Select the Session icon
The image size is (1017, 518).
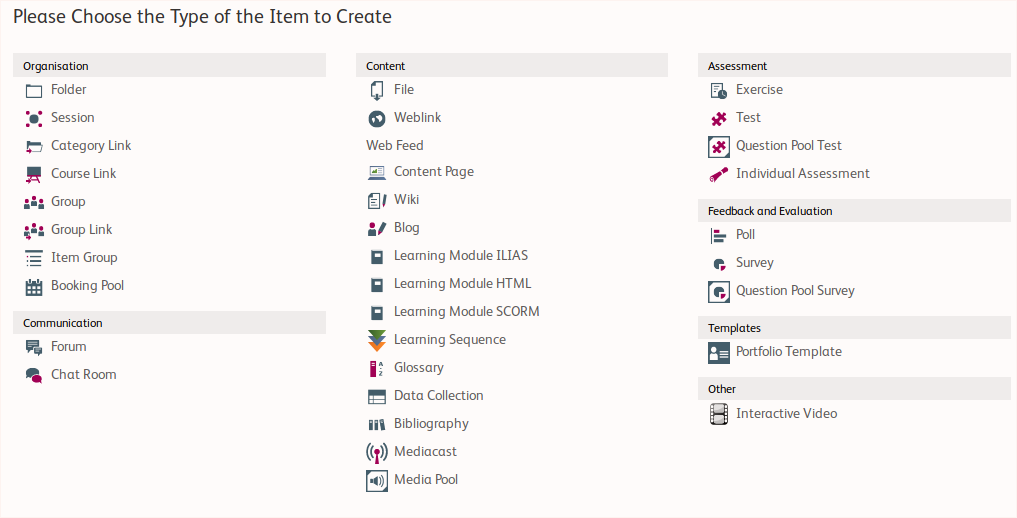(34, 118)
